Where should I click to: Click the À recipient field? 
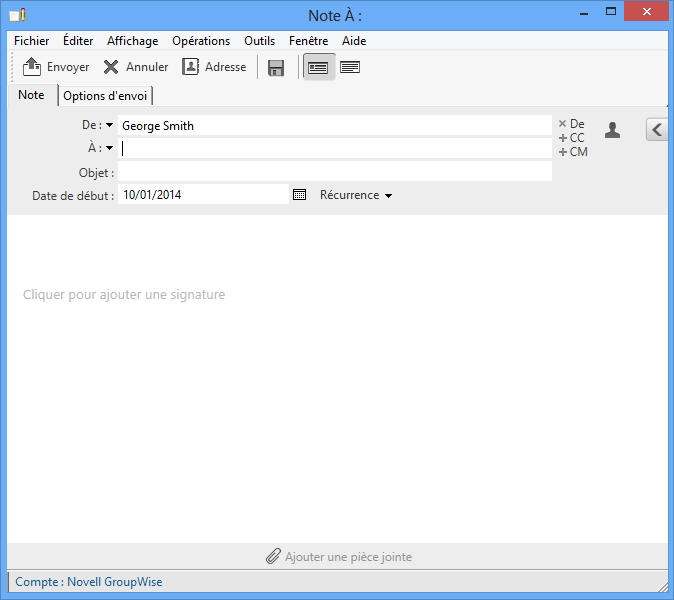pos(334,148)
